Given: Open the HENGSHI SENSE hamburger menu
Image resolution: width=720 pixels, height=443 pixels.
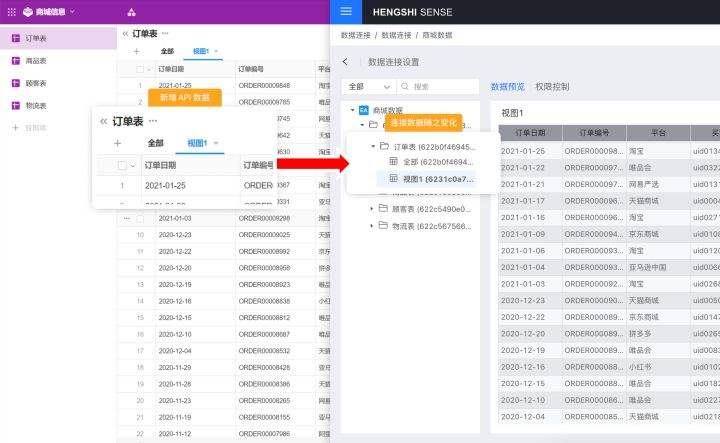Looking at the screenshot, I should (x=345, y=12).
